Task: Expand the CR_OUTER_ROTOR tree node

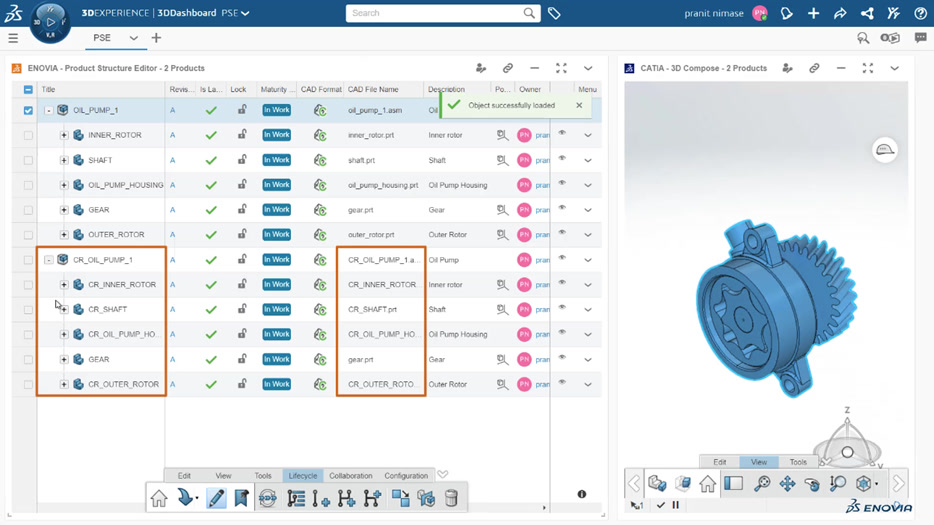Action: (x=64, y=384)
